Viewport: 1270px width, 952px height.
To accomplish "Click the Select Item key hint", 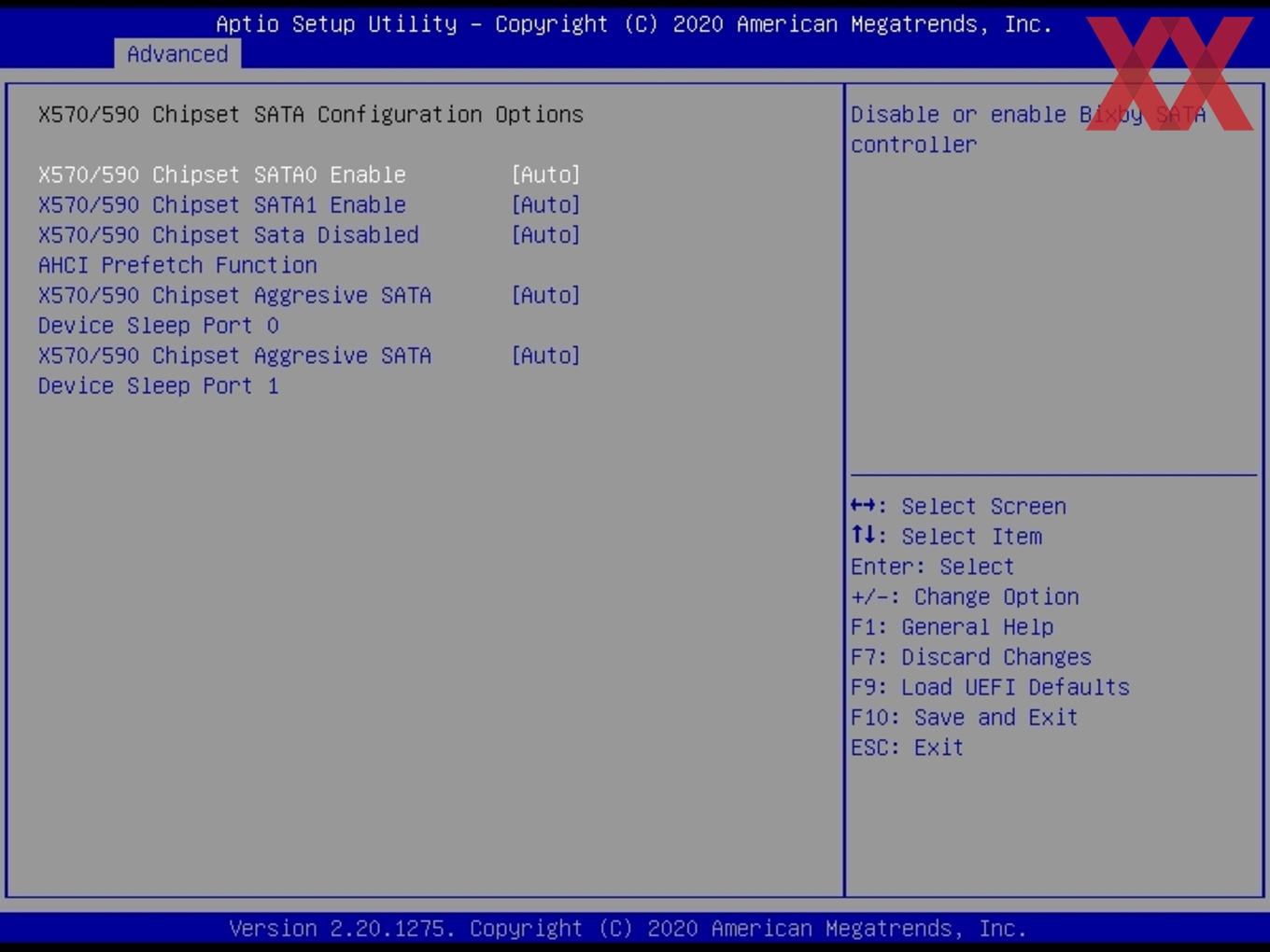I will (x=946, y=536).
